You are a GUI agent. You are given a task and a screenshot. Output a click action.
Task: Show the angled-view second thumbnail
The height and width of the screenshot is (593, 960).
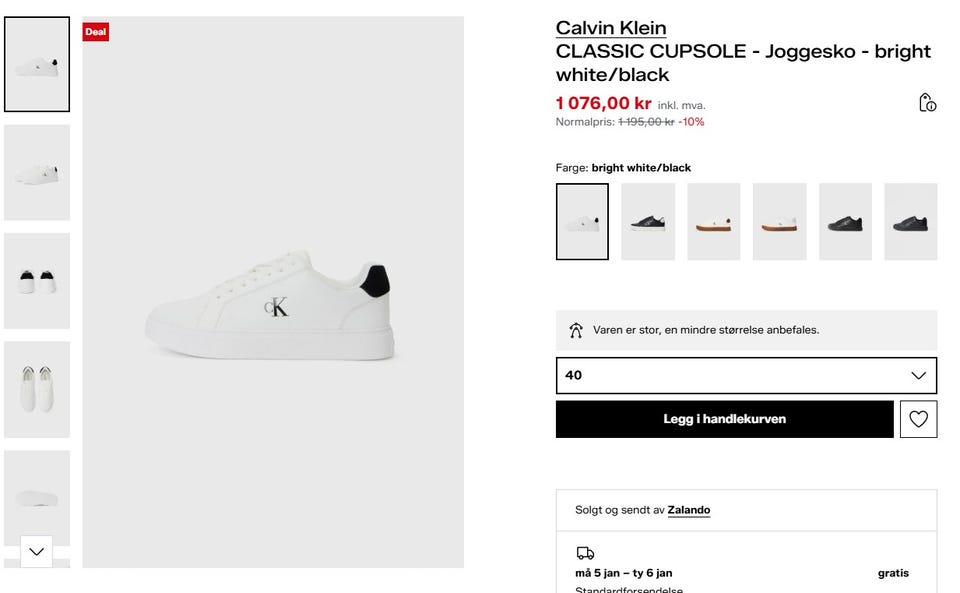pos(37,173)
